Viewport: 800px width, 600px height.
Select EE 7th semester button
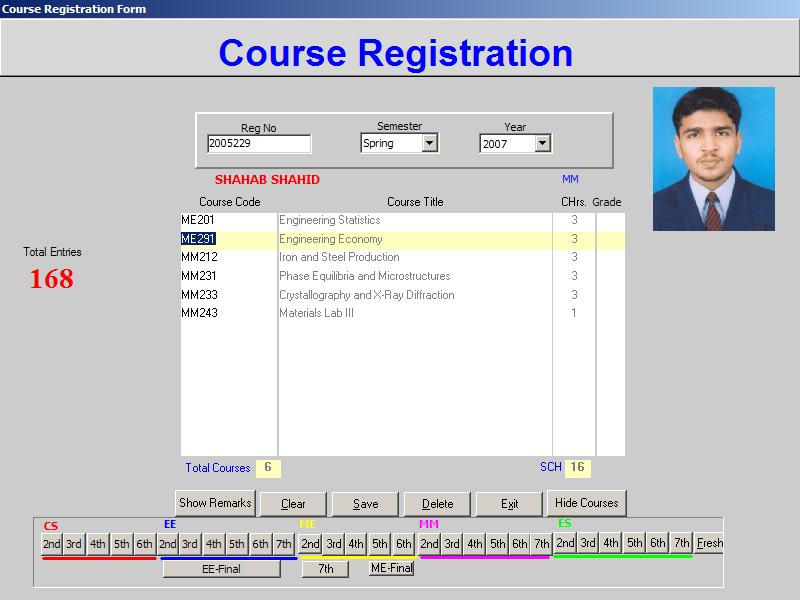284,544
